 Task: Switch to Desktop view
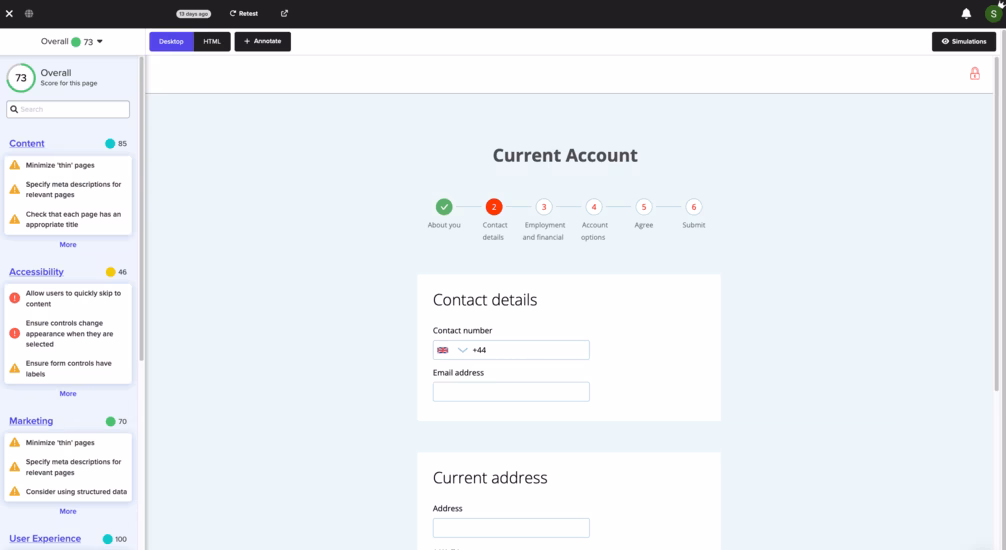coord(171,41)
